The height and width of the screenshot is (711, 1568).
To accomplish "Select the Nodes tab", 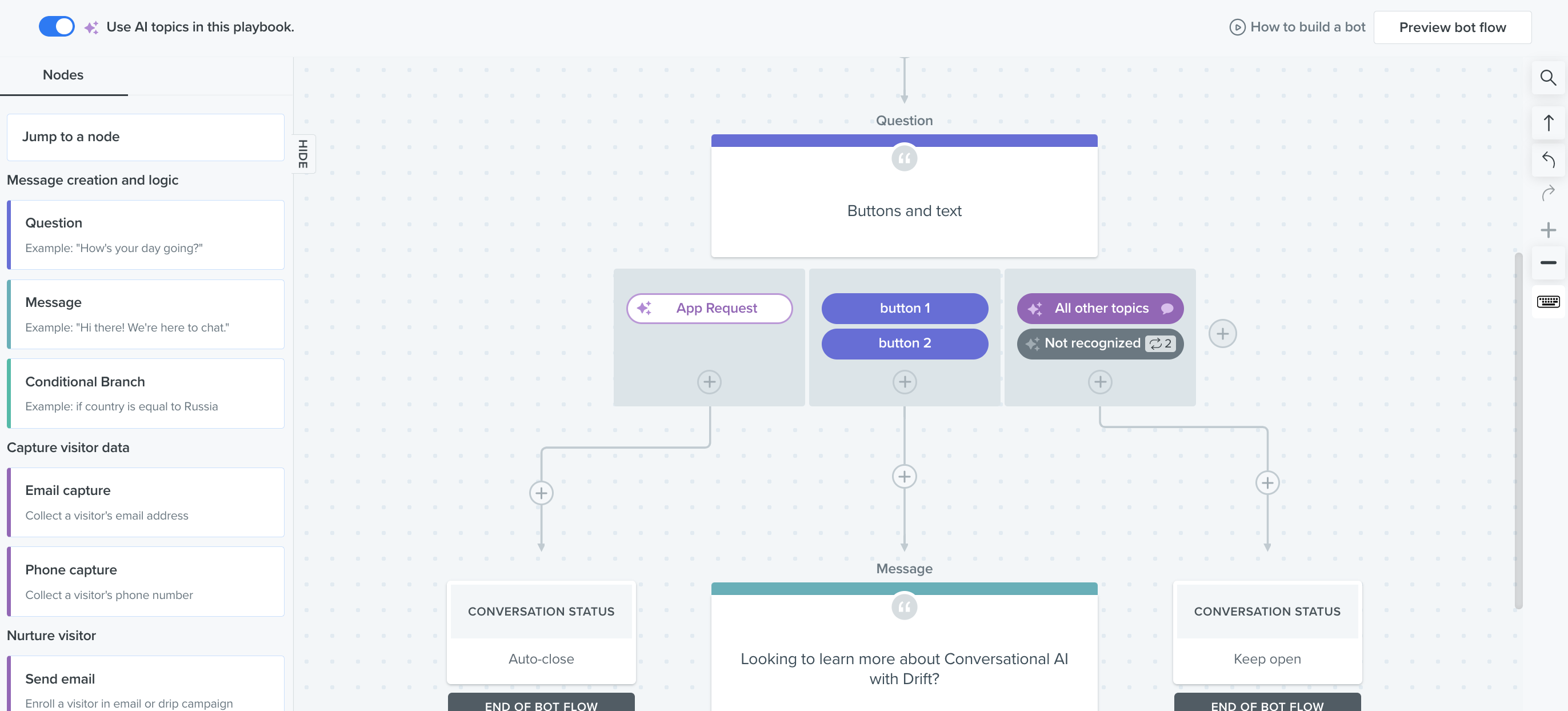I will point(63,75).
